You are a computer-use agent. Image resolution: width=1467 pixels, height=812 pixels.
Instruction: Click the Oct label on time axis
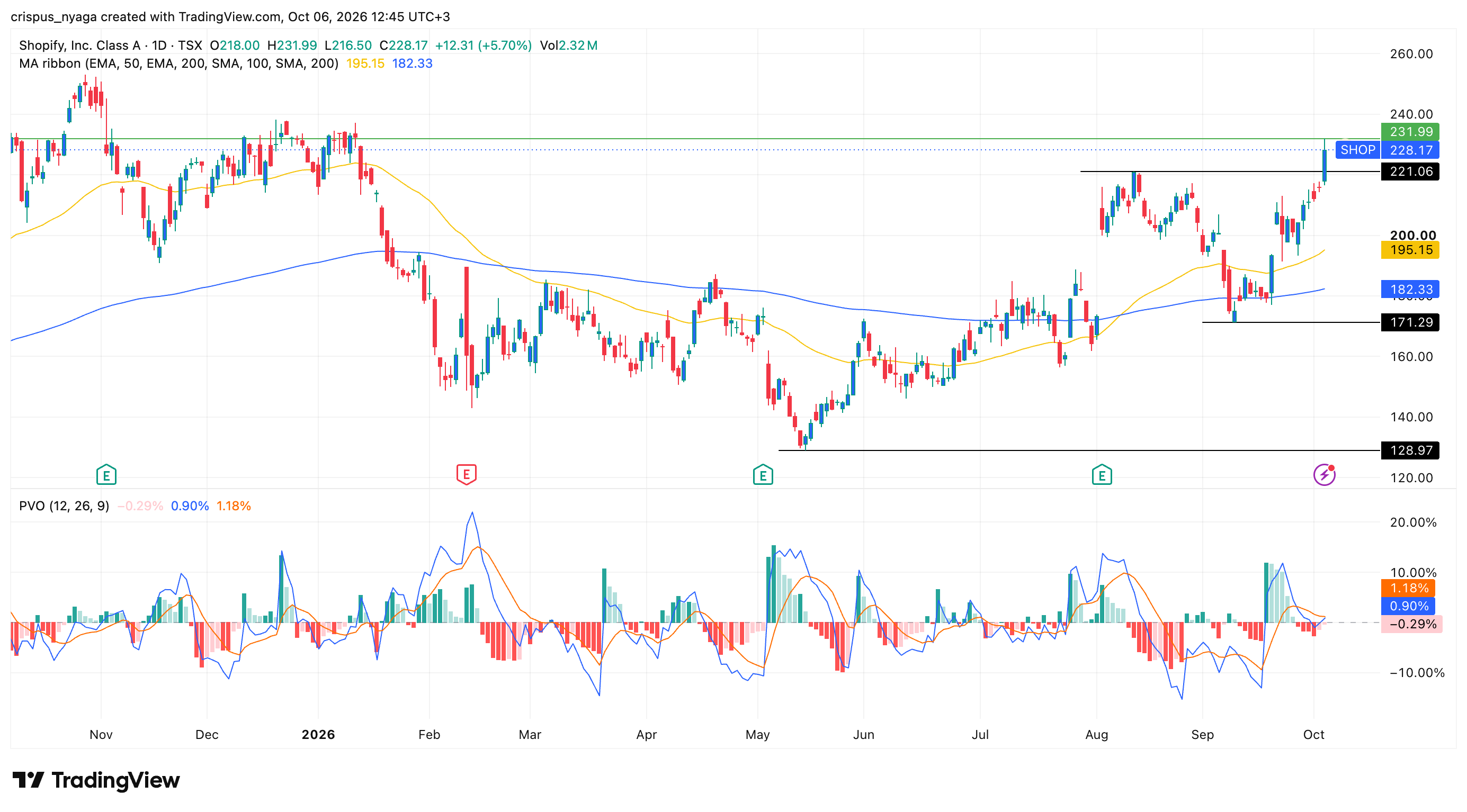pyautogui.click(x=1313, y=735)
